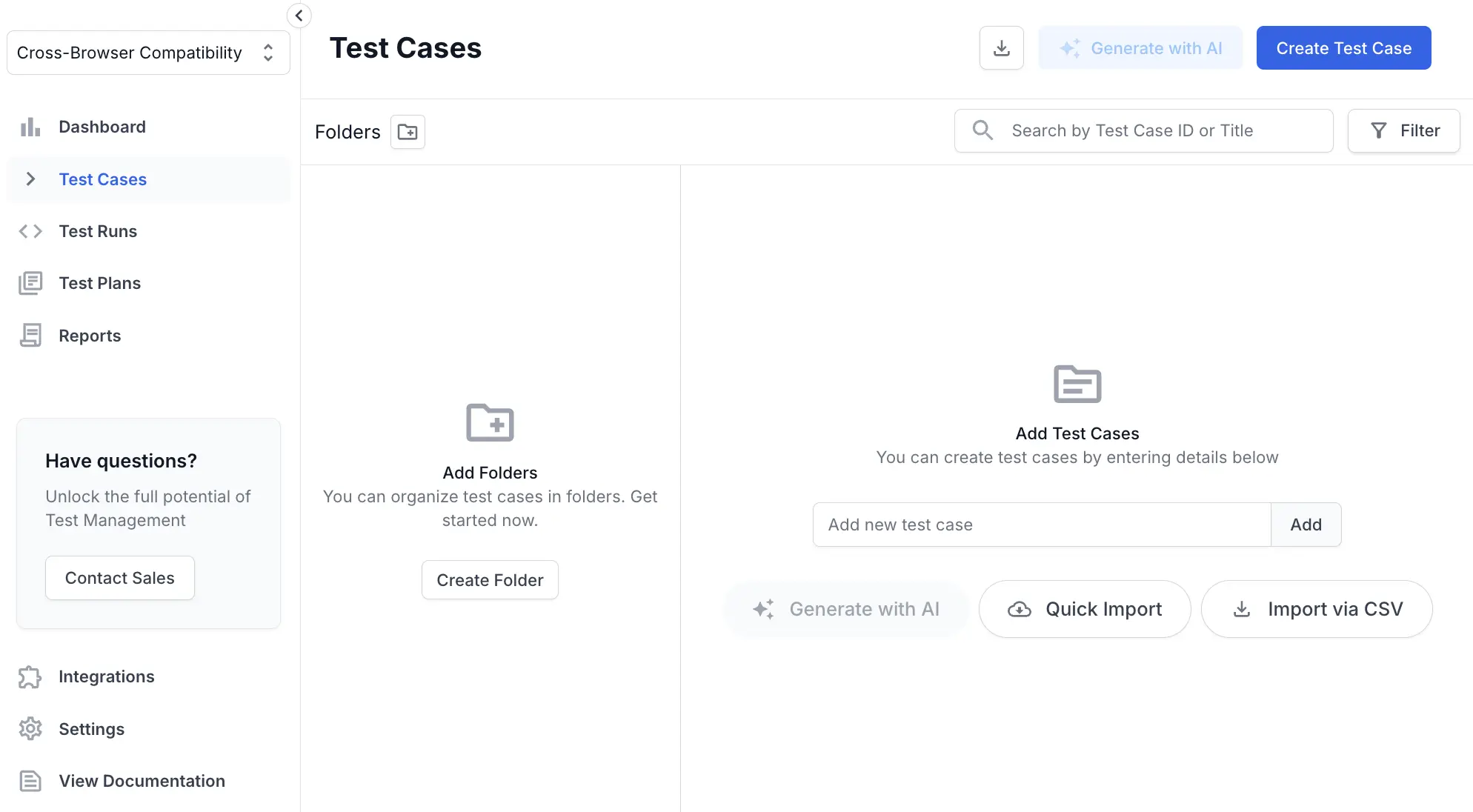Screen dimensions: 1473x812
Task: Click the Settings gear icon
Action: click(x=30, y=729)
